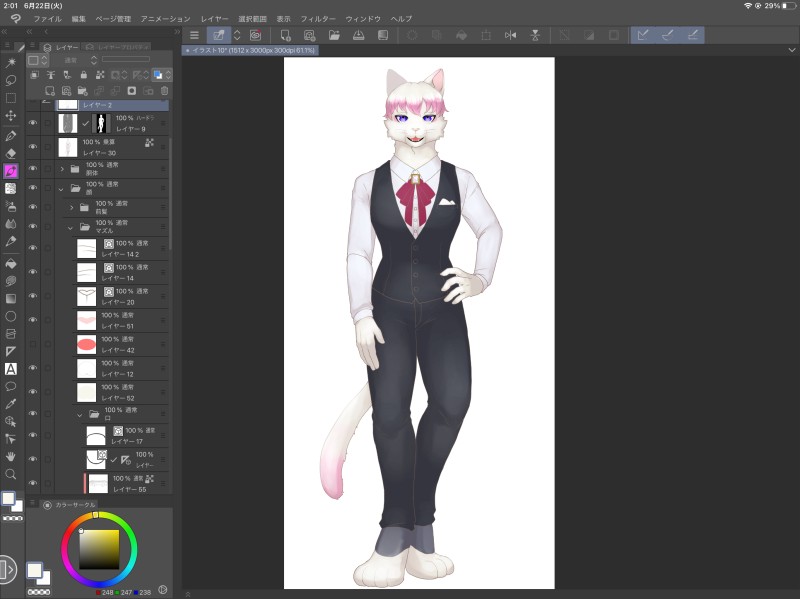
Task: Expand the 前髪 layer folder
Action: 71,208
